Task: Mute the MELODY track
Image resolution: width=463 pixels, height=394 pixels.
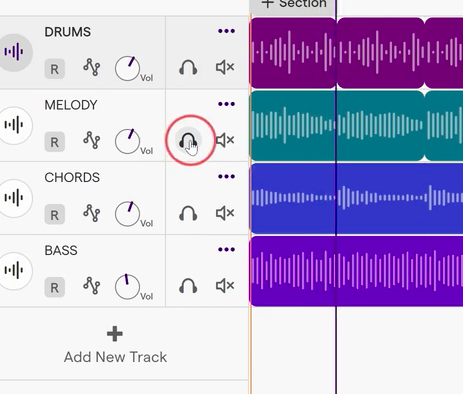Action: [x=225, y=140]
